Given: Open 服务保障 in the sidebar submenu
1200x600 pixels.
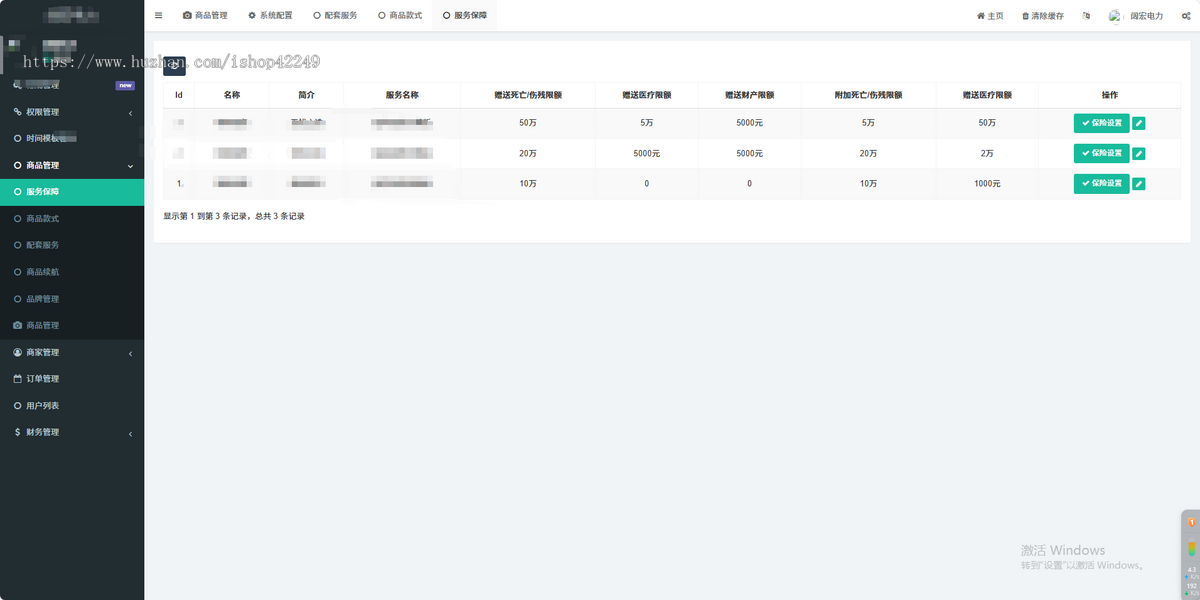Looking at the screenshot, I should click(72, 192).
